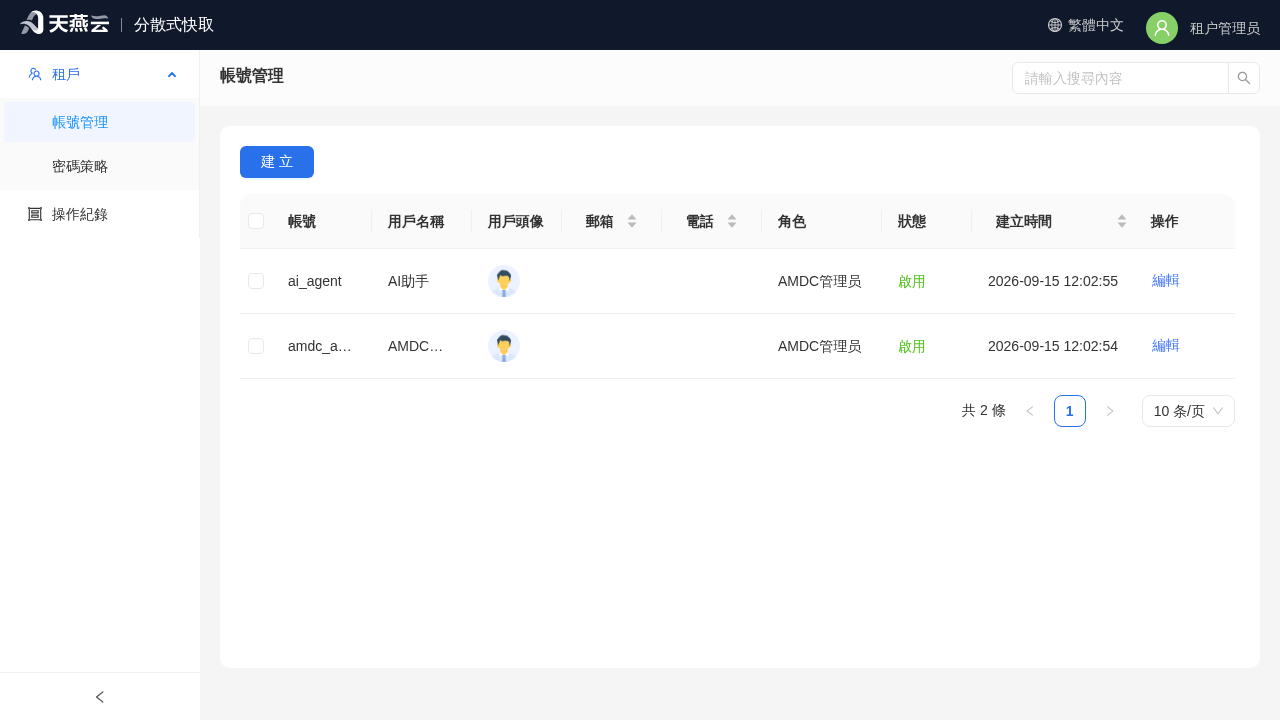Viewport: 1280px width, 720px height.
Task: Click 啟用 status in ai_agent row
Action: tap(912, 282)
